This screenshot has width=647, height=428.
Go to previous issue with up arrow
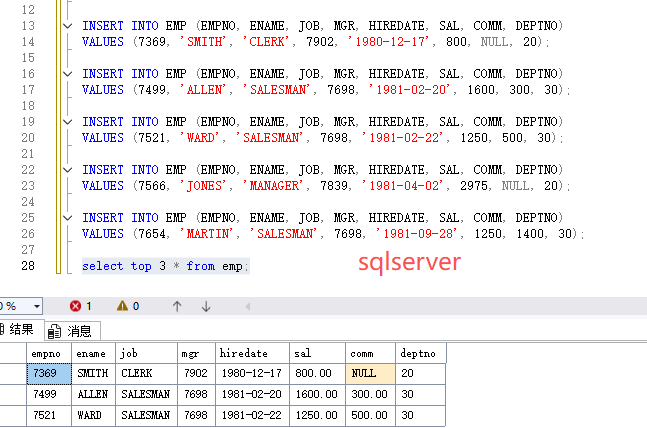pos(177,306)
